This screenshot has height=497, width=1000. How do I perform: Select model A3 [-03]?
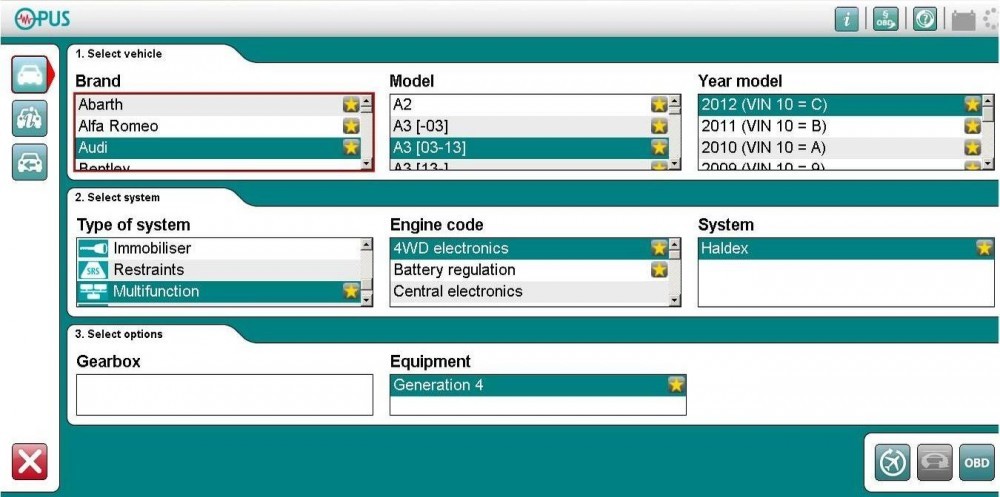coord(529,126)
